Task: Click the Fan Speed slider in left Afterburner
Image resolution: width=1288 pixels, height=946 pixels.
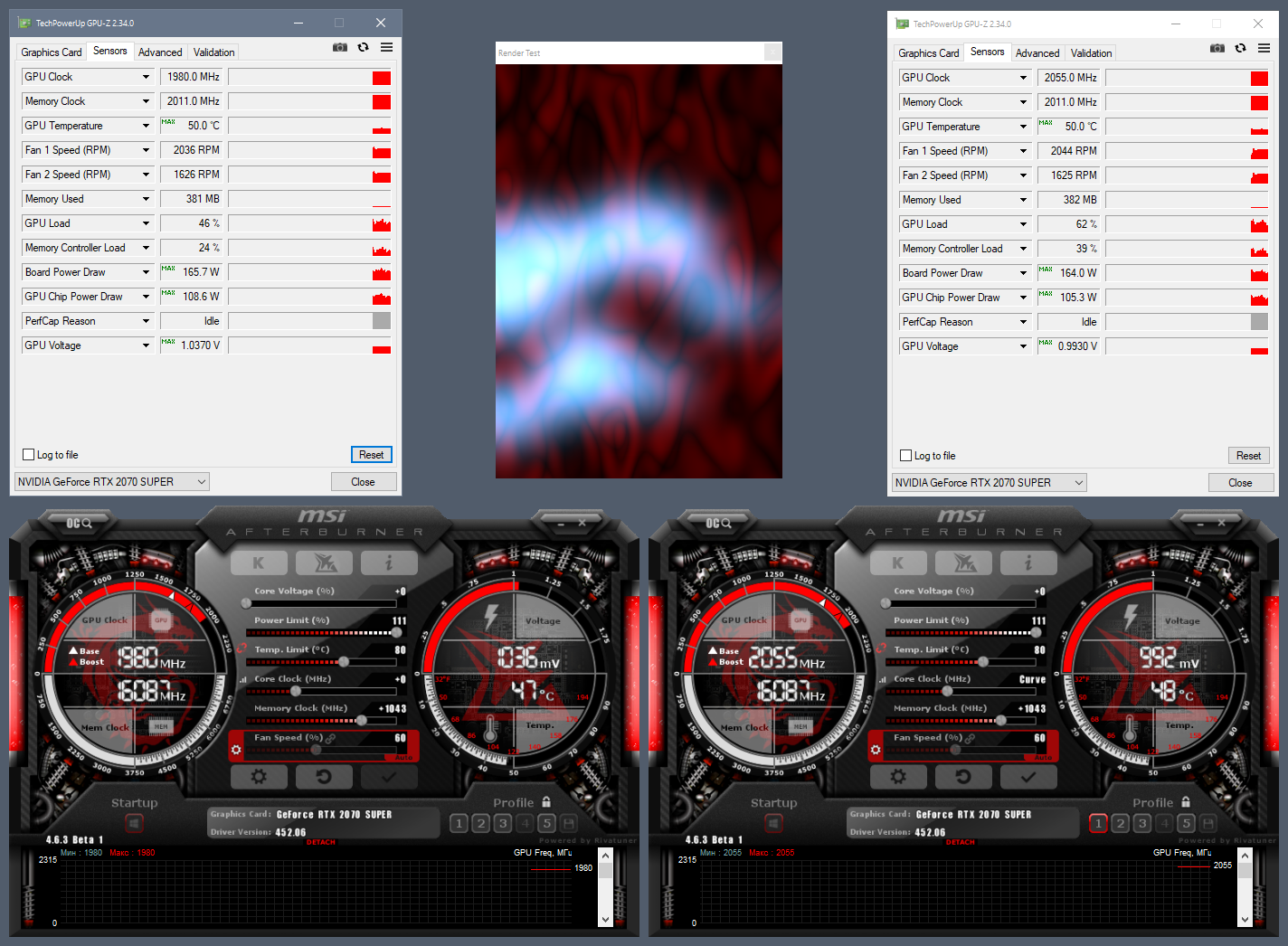Action: point(326,750)
